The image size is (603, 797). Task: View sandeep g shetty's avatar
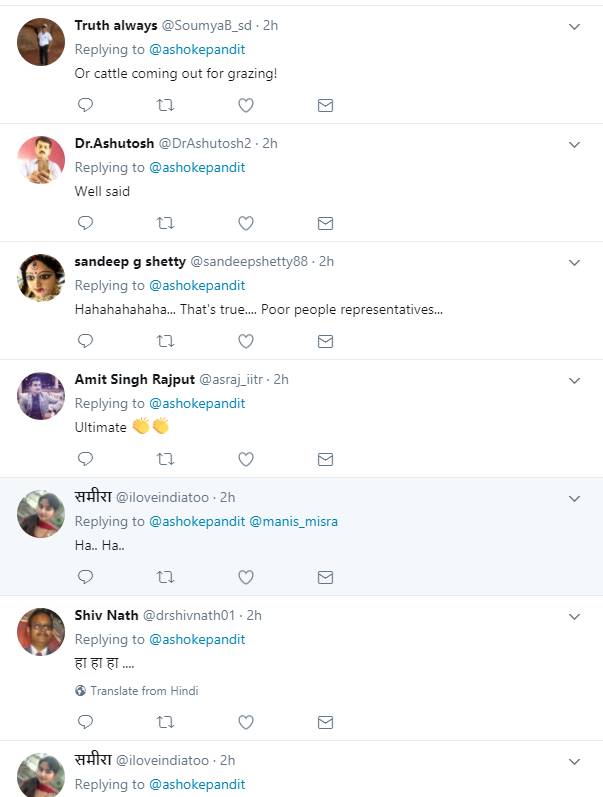pos(41,277)
